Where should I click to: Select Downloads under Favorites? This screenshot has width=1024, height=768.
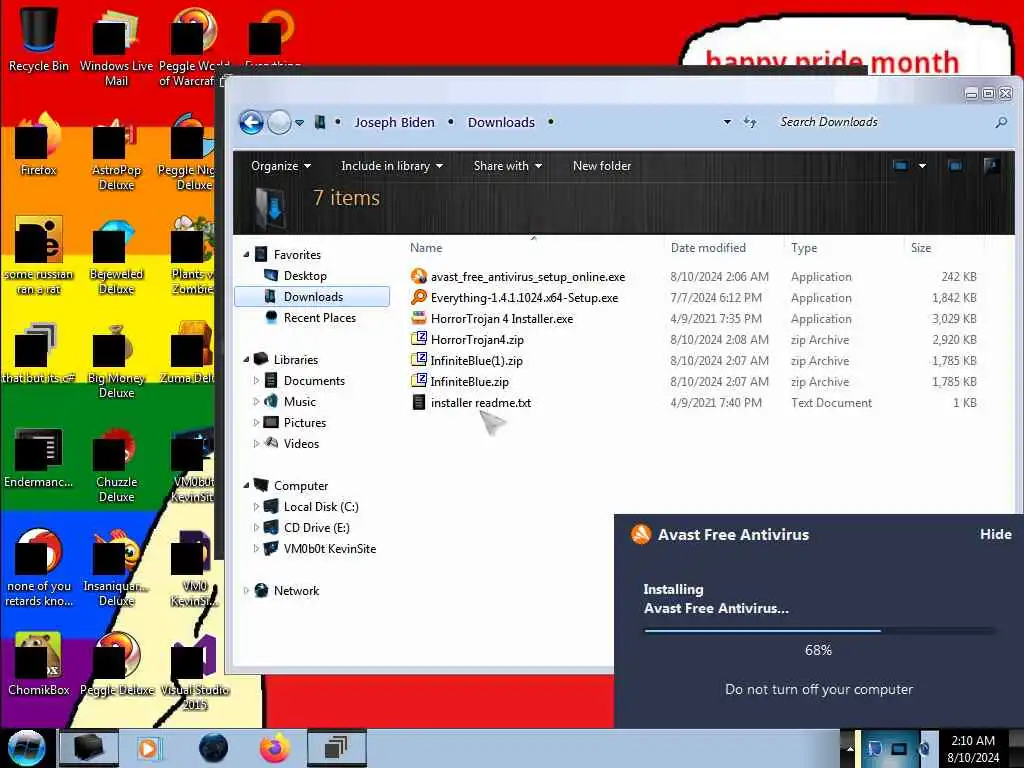click(x=312, y=296)
